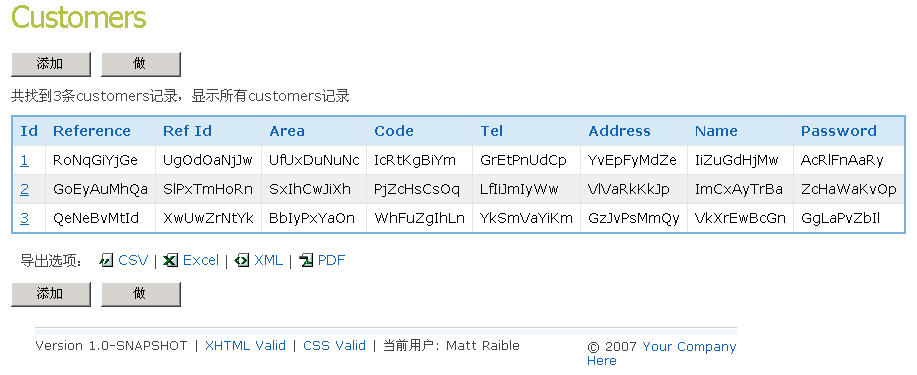Open customer record with Id 3
Viewport: 917px width, 375px height.
click(24, 219)
